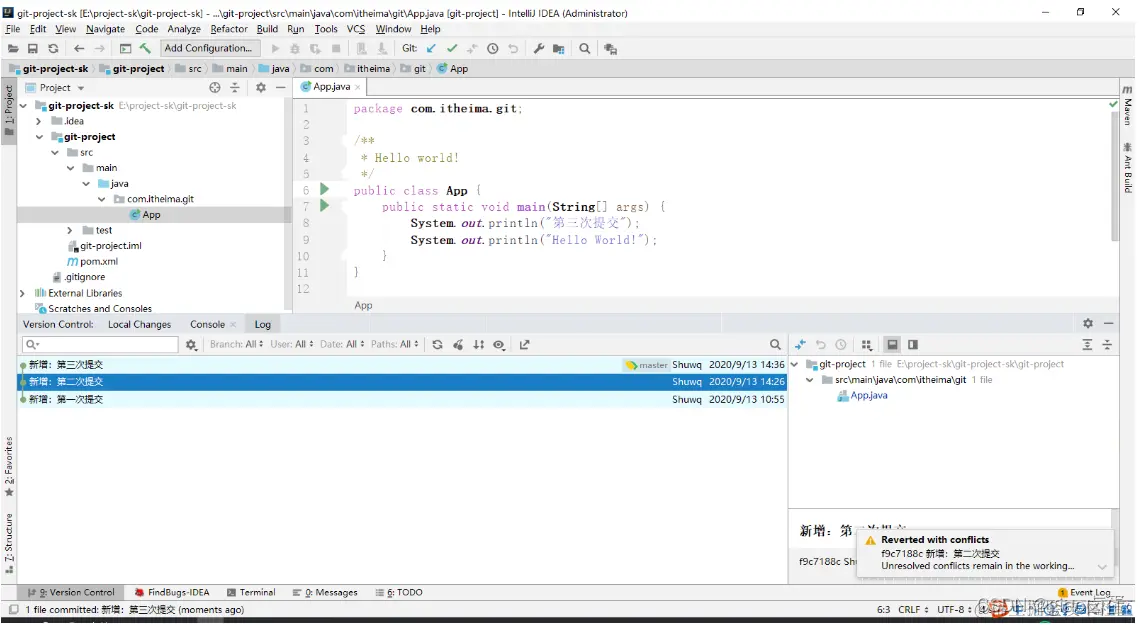Screen dimensions: 1140x625
Task: Click the Add Configuration... button
Action: pos(209,49)
